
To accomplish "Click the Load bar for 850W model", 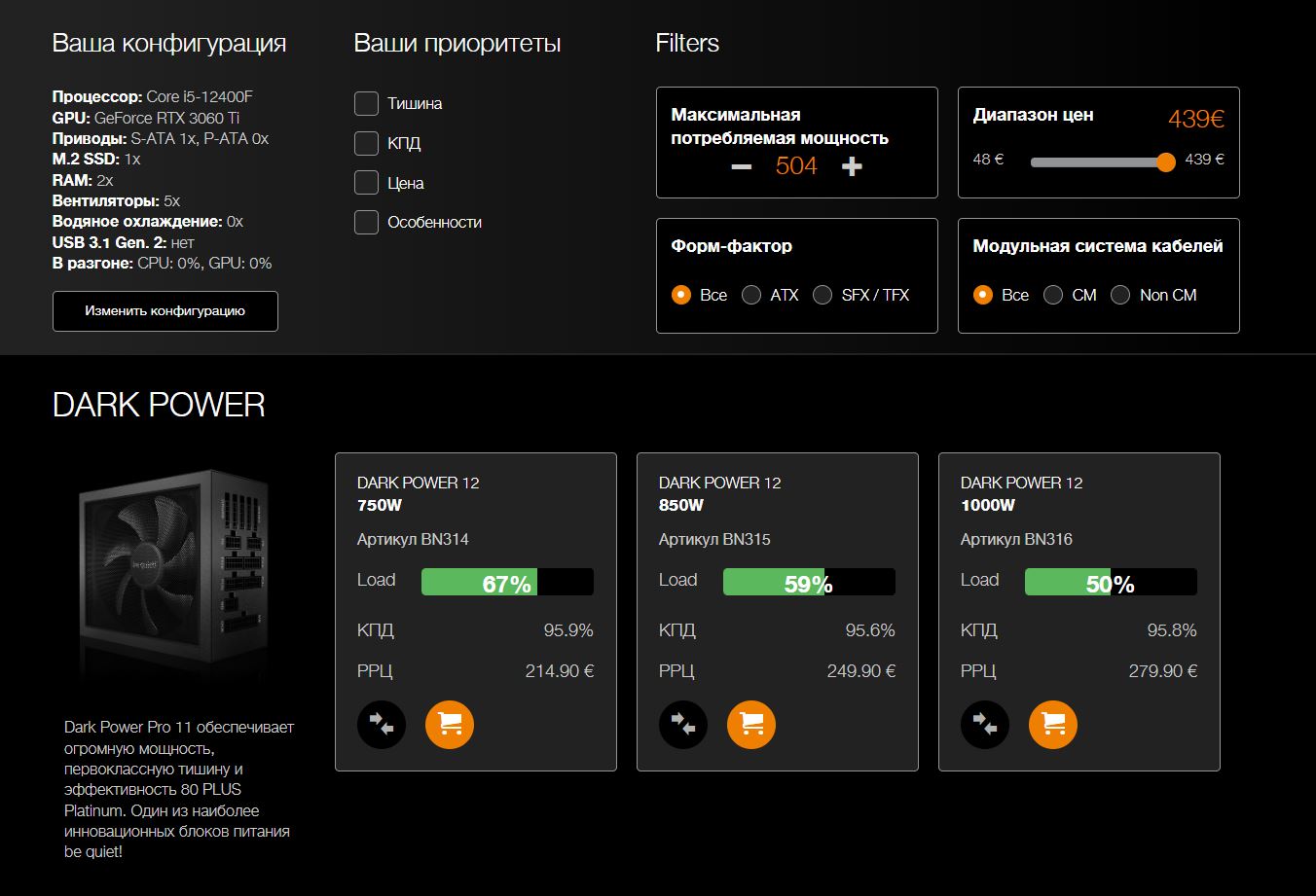I will click(x=809, y=582).
